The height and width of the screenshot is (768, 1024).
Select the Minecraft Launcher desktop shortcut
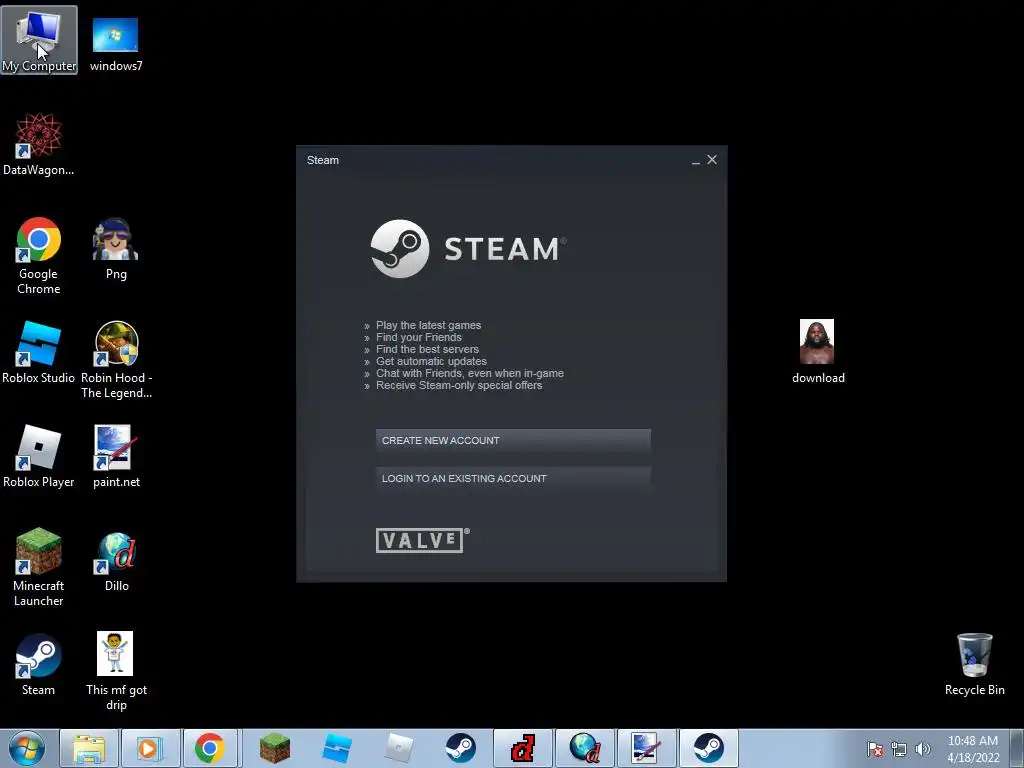(39, 568)
